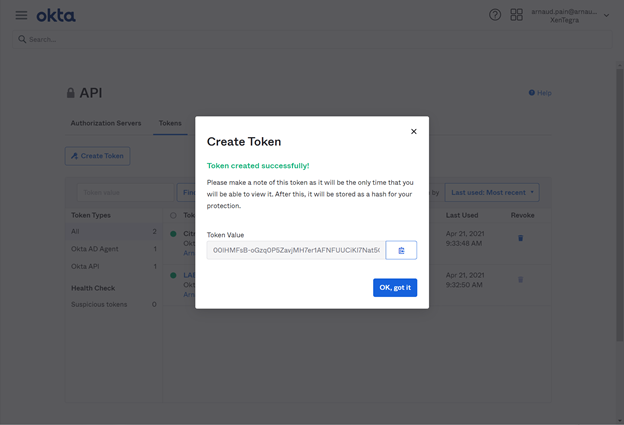
Task: Show Suspicious tokens health check
Action: point(99,304)
